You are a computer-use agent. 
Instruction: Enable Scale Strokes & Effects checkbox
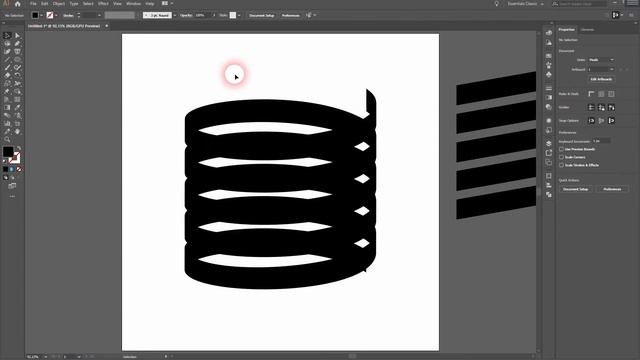[562, 165]
